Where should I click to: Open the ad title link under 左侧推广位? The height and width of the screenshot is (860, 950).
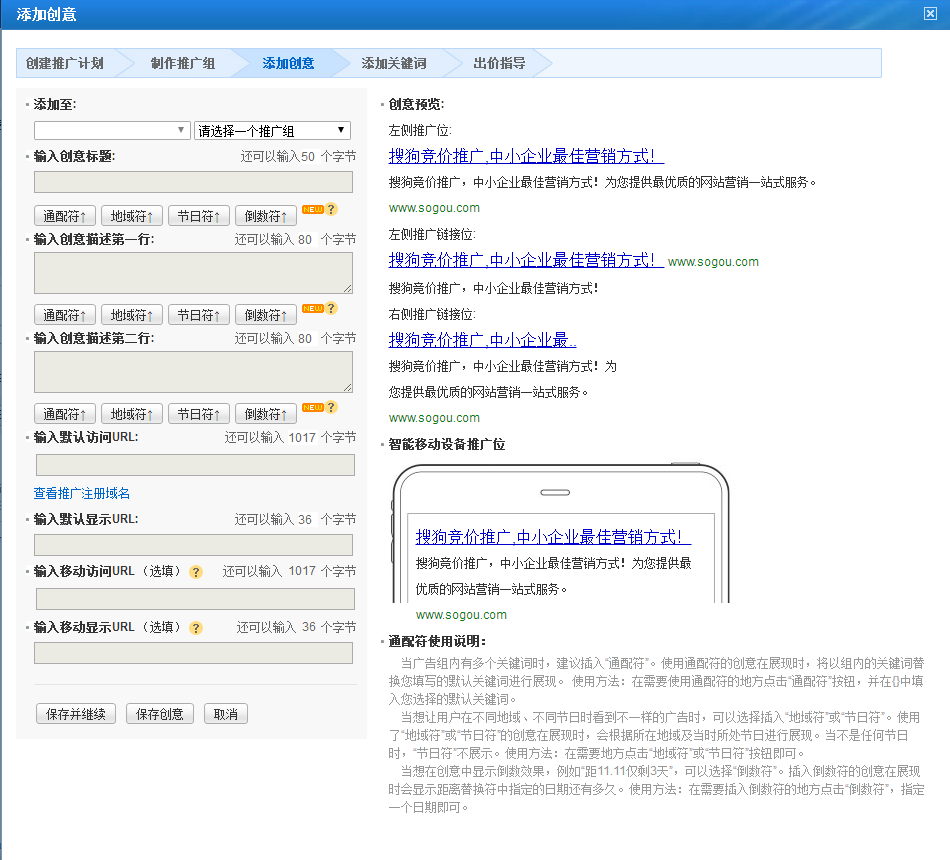pyautogui.click(x=526, y=156)
